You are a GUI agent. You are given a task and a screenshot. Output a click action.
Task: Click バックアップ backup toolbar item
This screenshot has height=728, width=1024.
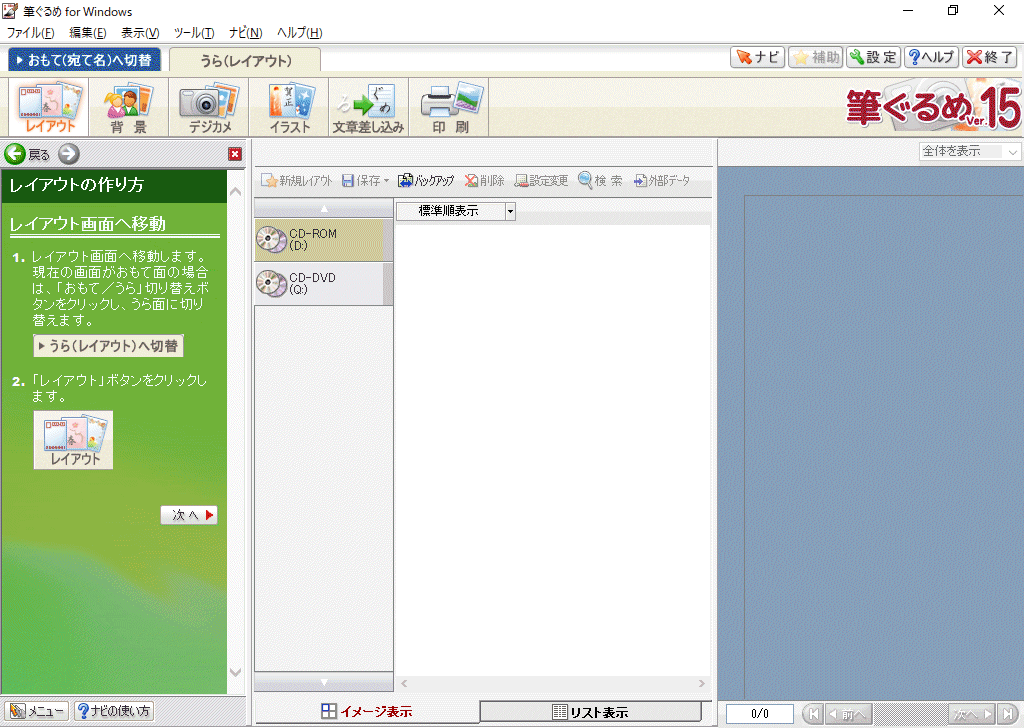[426, 181]
